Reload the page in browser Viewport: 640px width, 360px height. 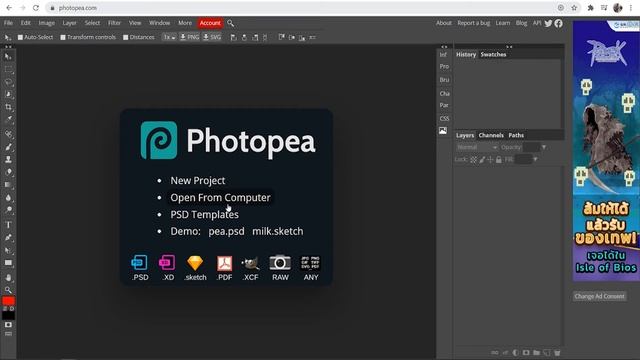point(36,8)
